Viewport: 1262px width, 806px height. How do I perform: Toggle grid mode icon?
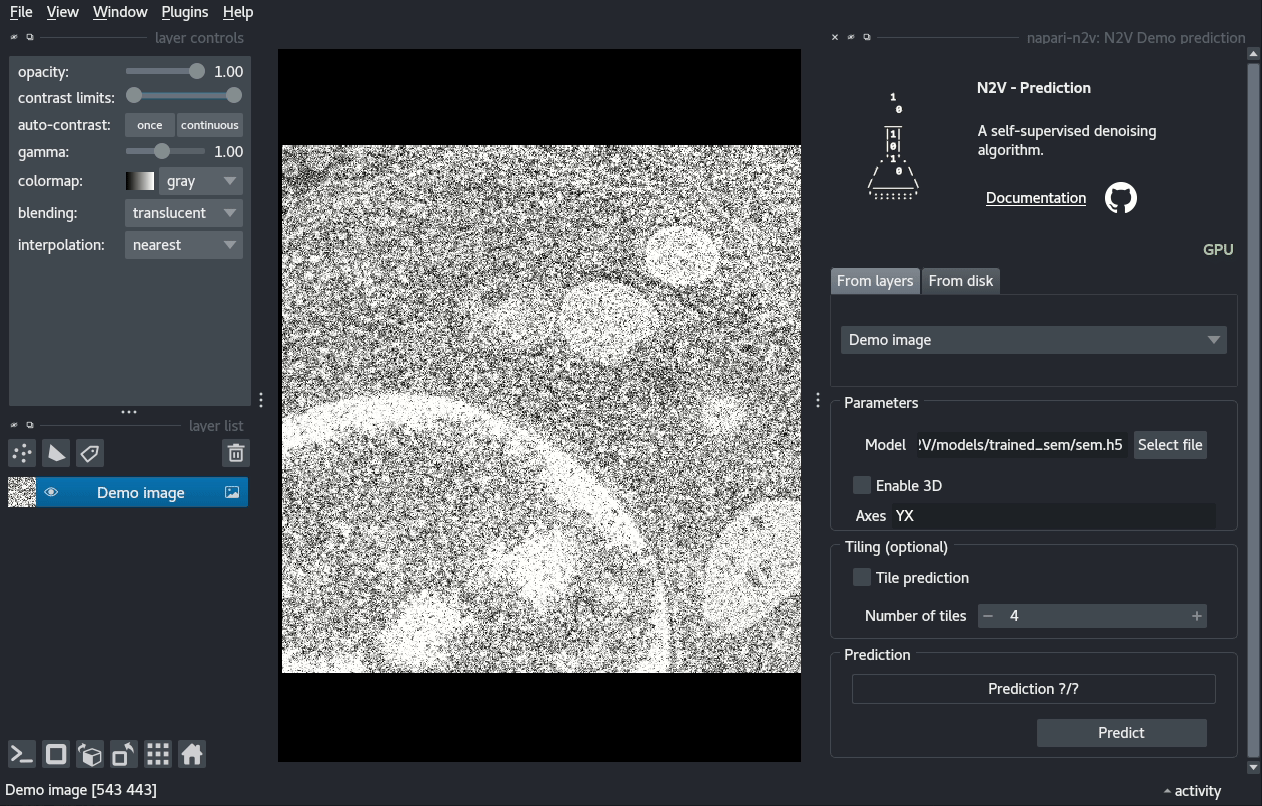click(158, 754)
